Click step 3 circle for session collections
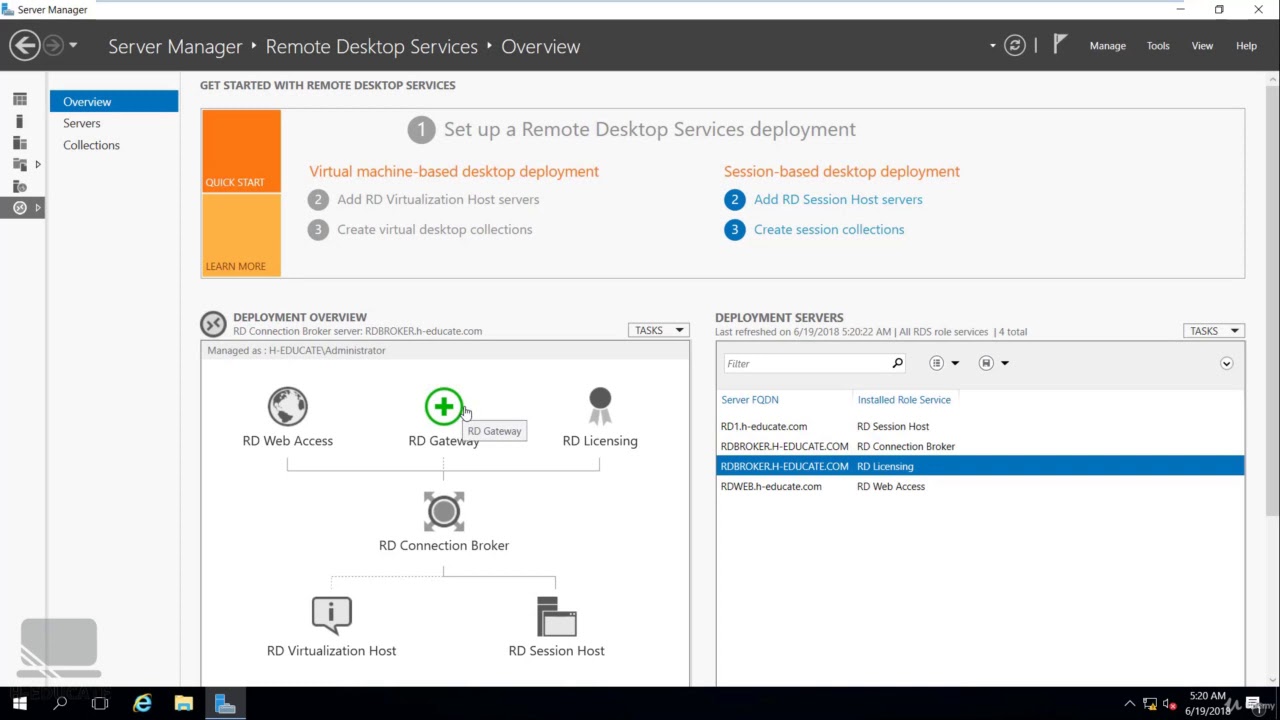 734,229
